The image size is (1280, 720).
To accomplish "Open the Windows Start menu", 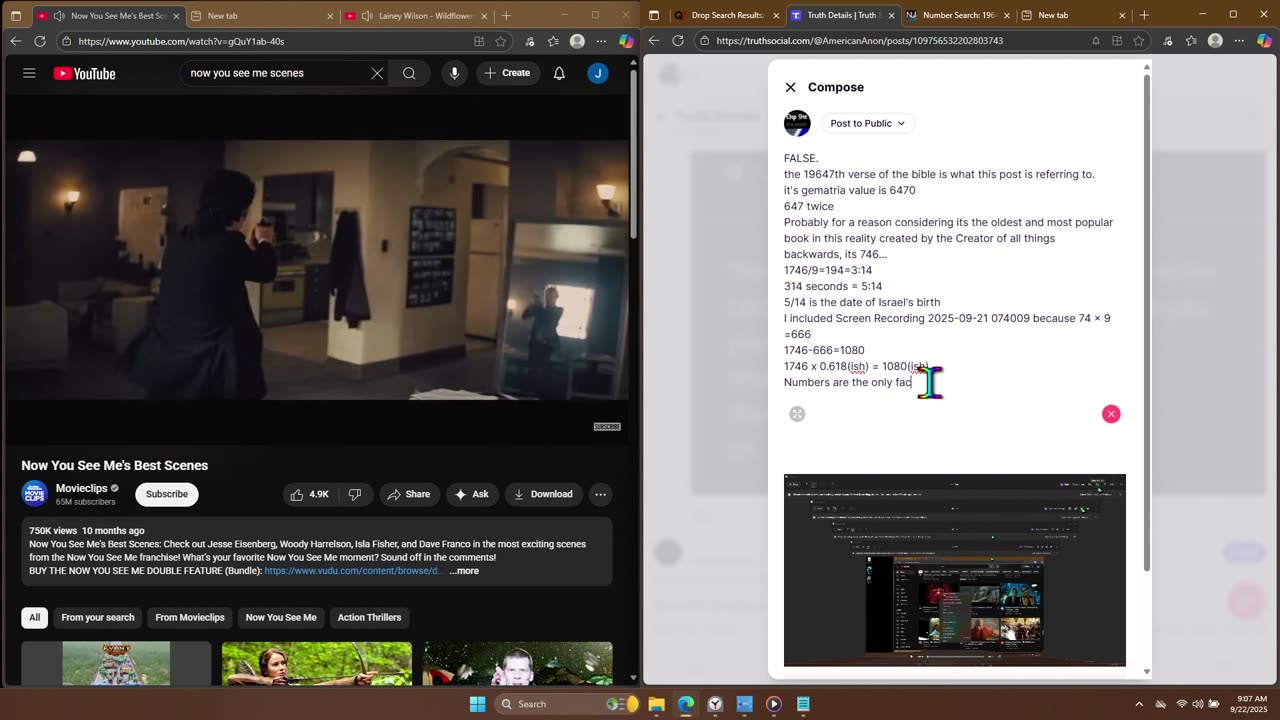I will click(x=478, y=704).
